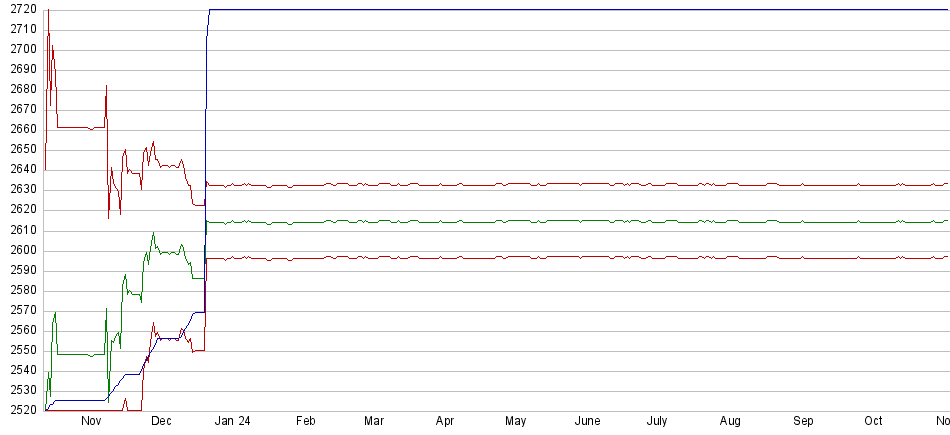This screenshot has width=950, height=435.
Task: Select the 2660 y-axis value
Action: pyautogui.click(x=20, y=129)
